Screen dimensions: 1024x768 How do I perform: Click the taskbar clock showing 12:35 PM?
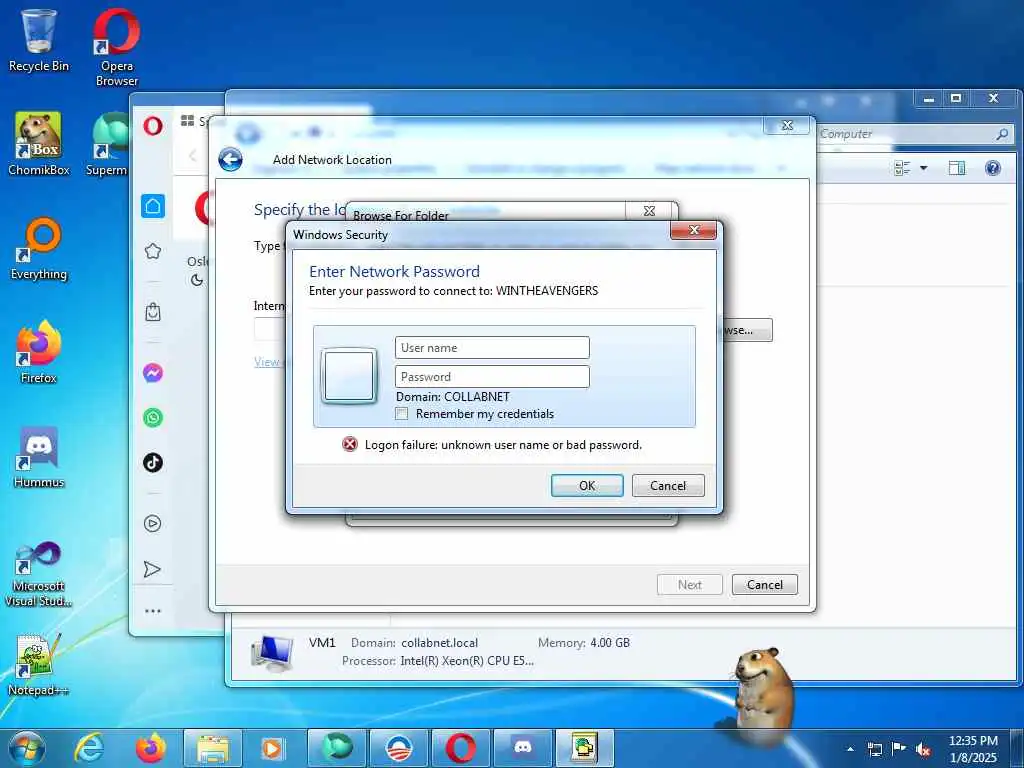click(973, 749)
